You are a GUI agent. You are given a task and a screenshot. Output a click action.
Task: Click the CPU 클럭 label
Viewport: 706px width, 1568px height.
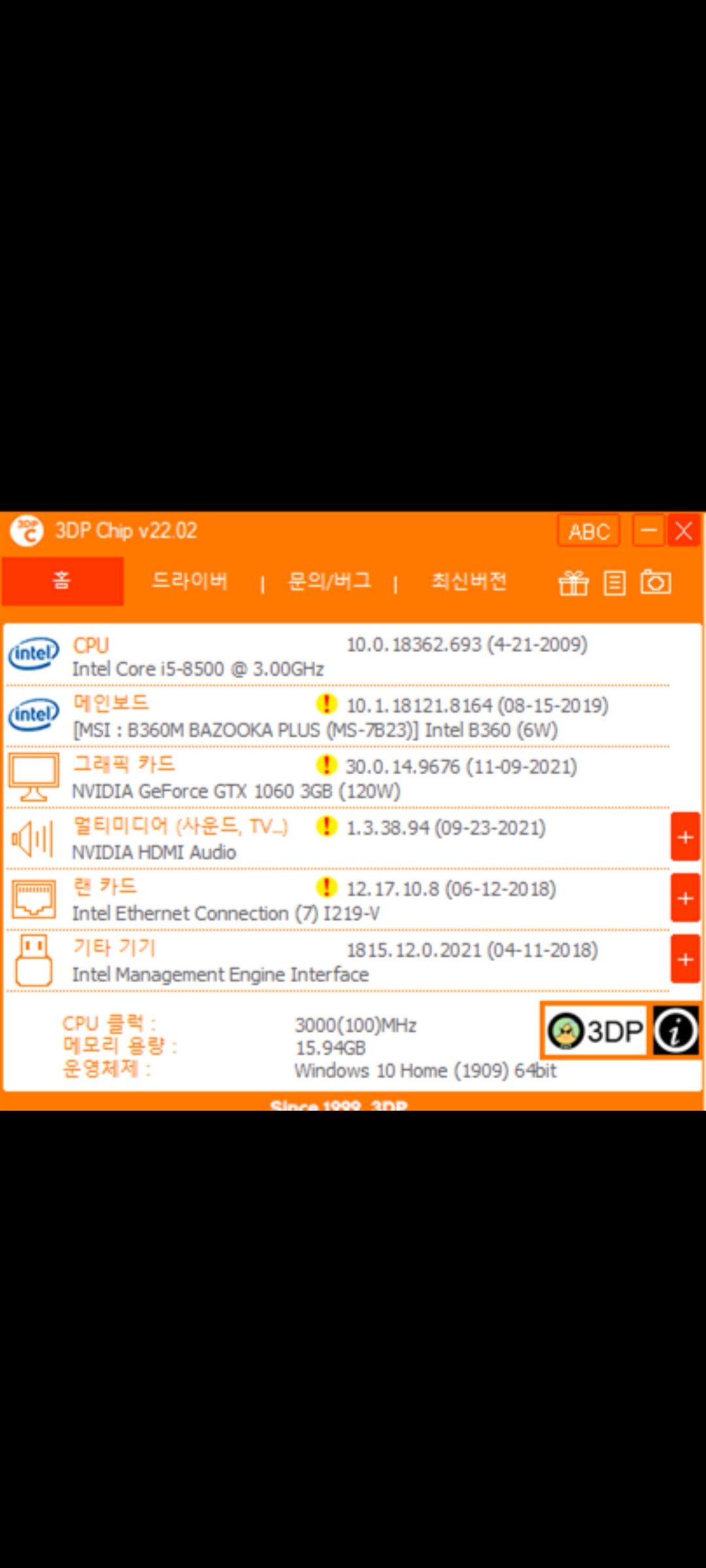109,1023
